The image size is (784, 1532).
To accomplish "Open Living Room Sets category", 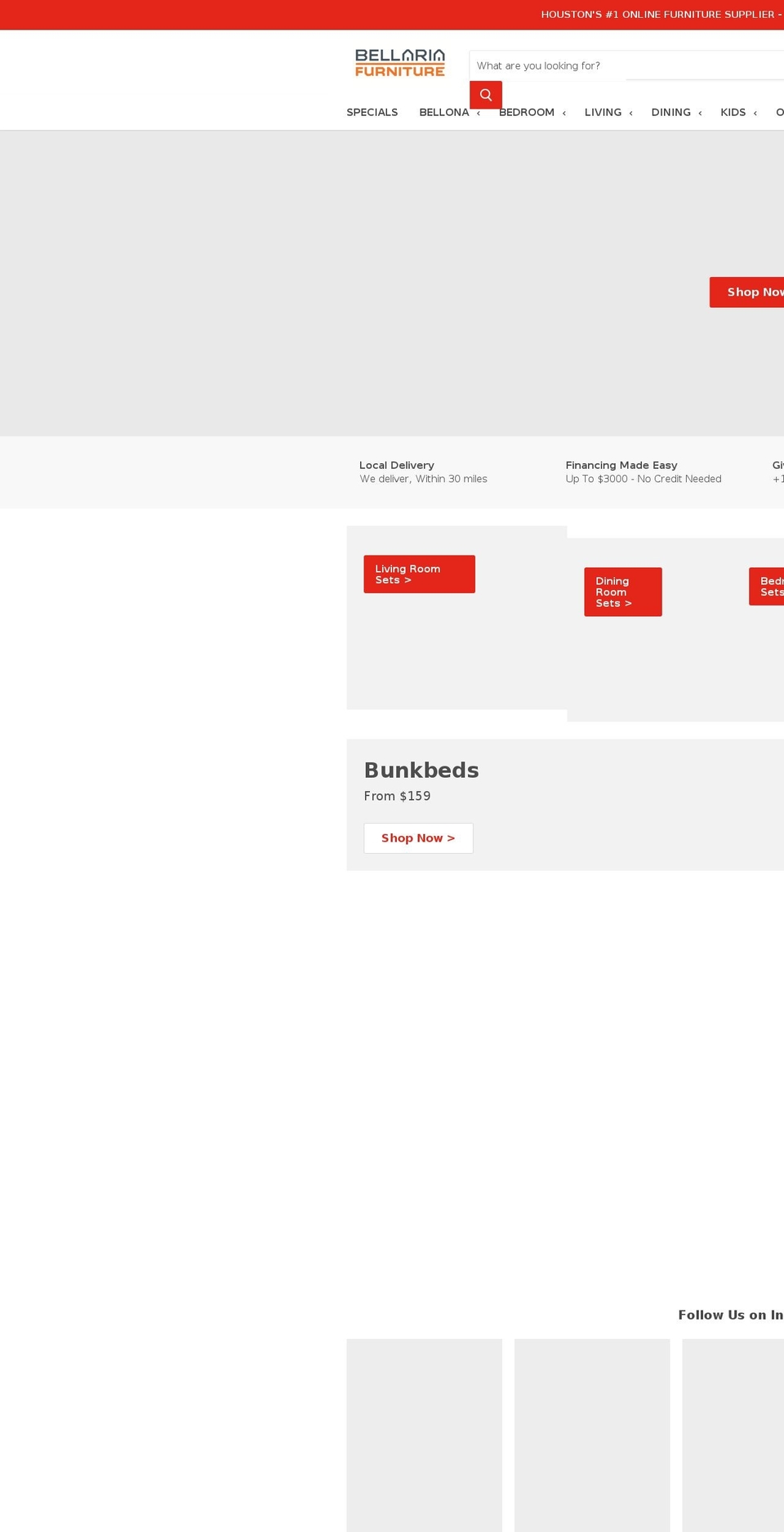I will pos(419,574).
